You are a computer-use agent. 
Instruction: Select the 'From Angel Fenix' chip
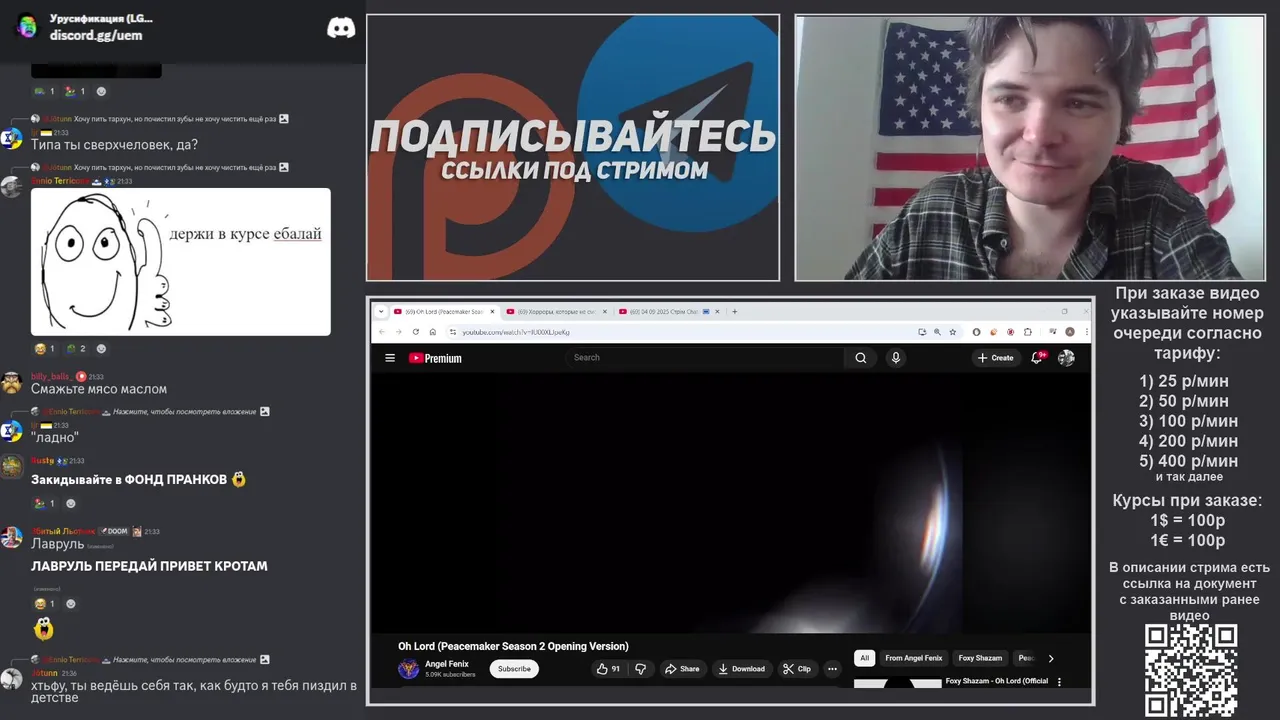913,658
